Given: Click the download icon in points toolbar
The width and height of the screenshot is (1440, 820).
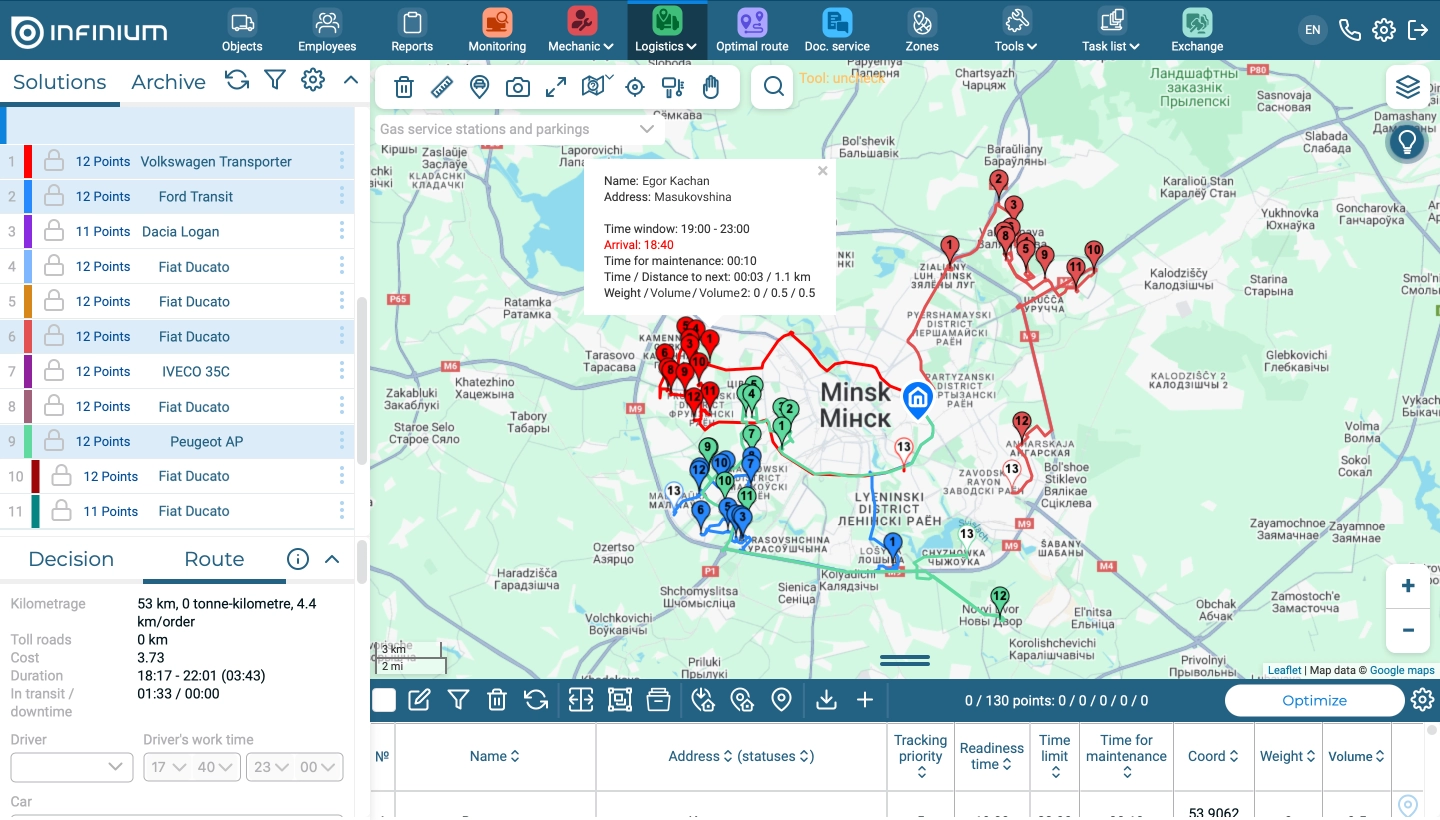Looking at the screenshot, I should pos(826,700).
